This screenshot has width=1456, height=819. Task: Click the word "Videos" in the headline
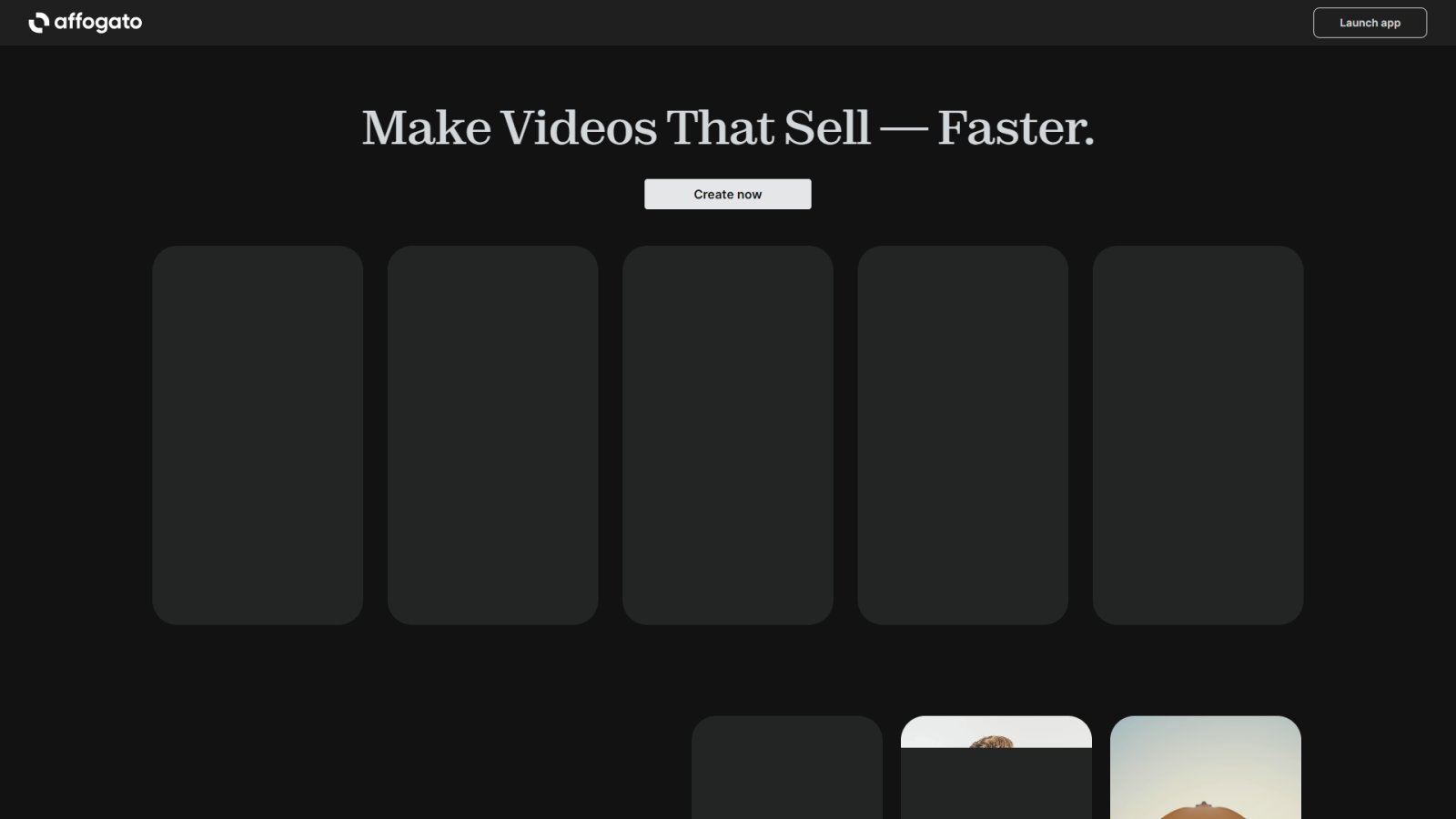point(579,127)
